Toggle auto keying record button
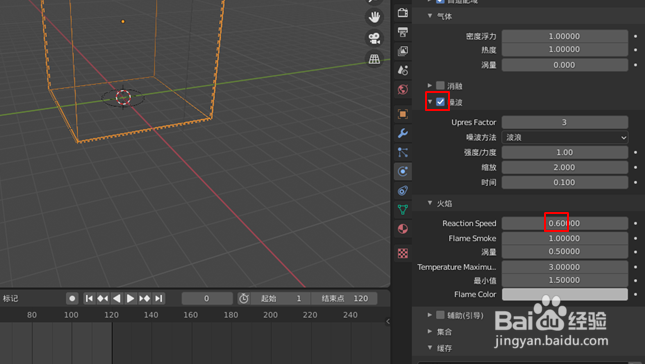 72,298
